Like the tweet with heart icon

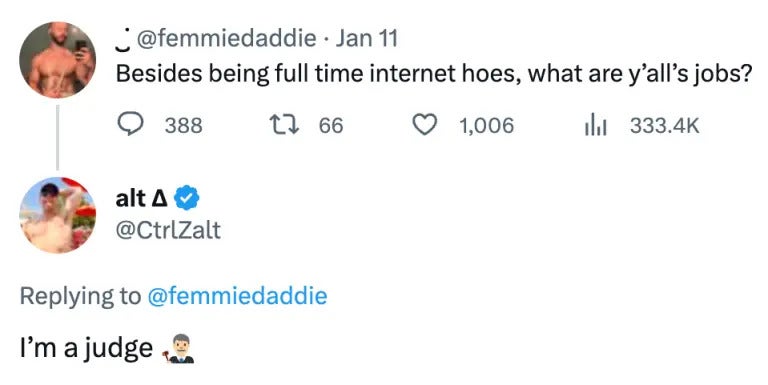tap(424, 125)
